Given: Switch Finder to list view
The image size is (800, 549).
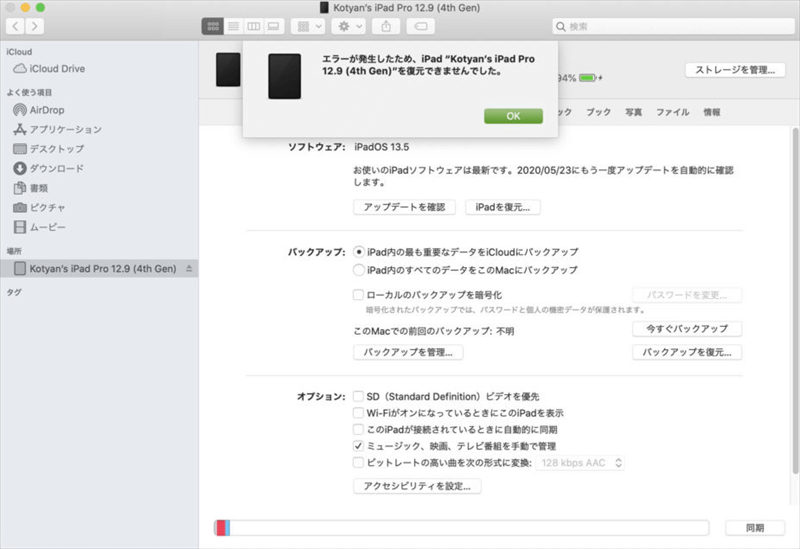Looking at the screenshot, I should [x=233, y=26].
